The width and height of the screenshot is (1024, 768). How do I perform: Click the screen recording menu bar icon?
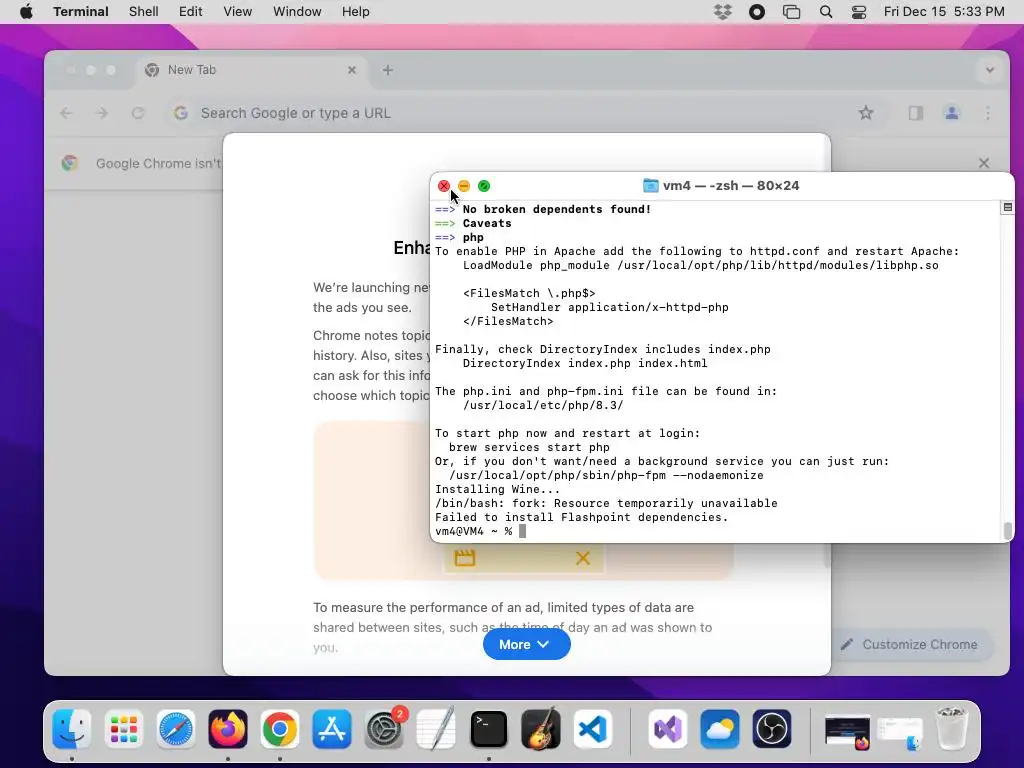[757, 12]
